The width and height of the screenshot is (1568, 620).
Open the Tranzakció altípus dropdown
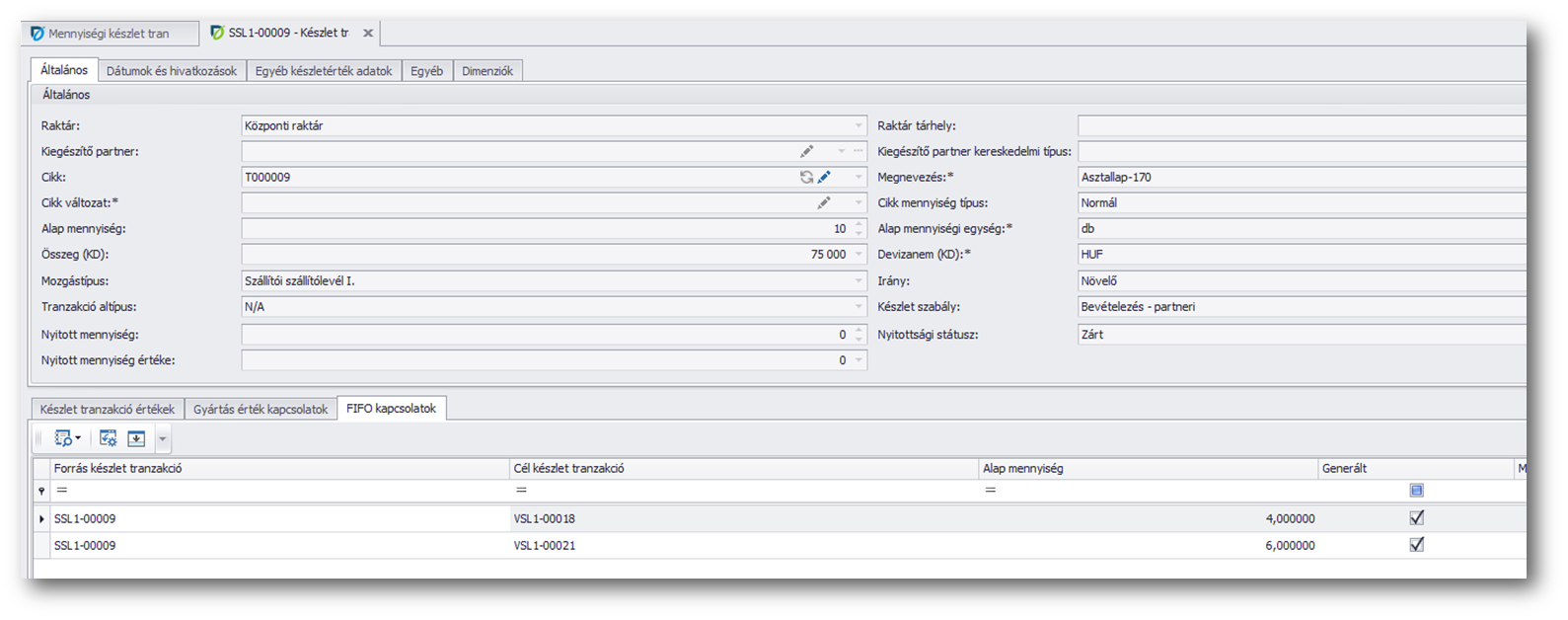tap(859, 307)
